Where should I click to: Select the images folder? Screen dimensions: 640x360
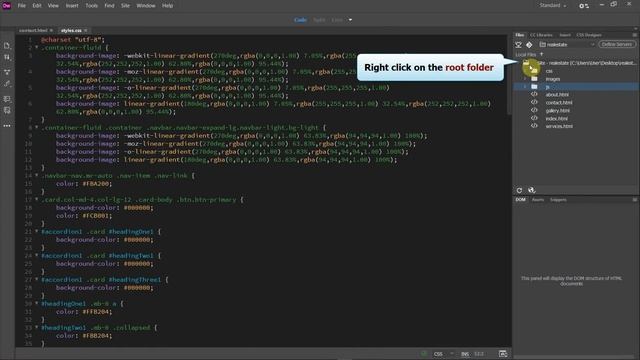coord(553,79)
